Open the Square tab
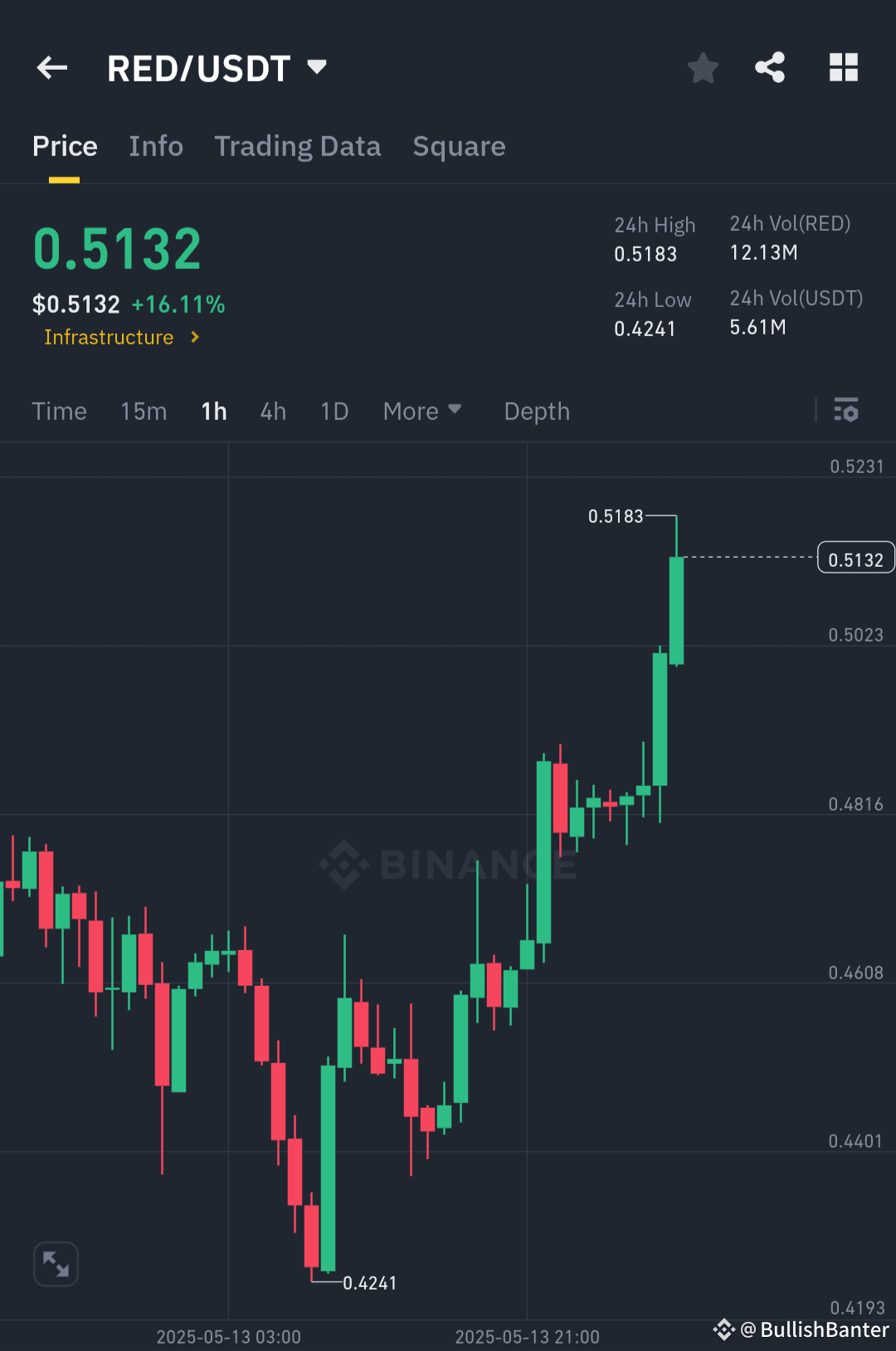 click(459, 146)
